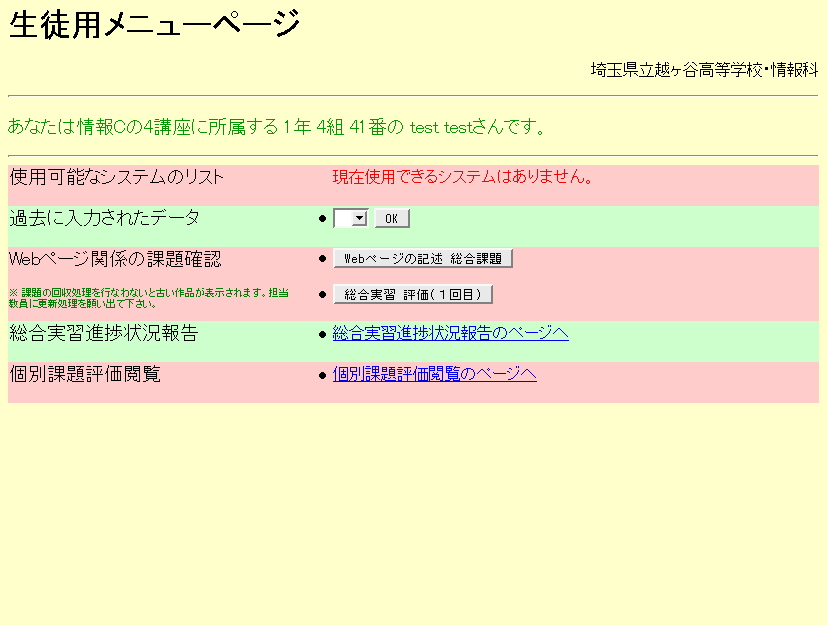Click the bullet before the Webページの記述 button
This screenshot has width=827, height=625.
(322, 259)
